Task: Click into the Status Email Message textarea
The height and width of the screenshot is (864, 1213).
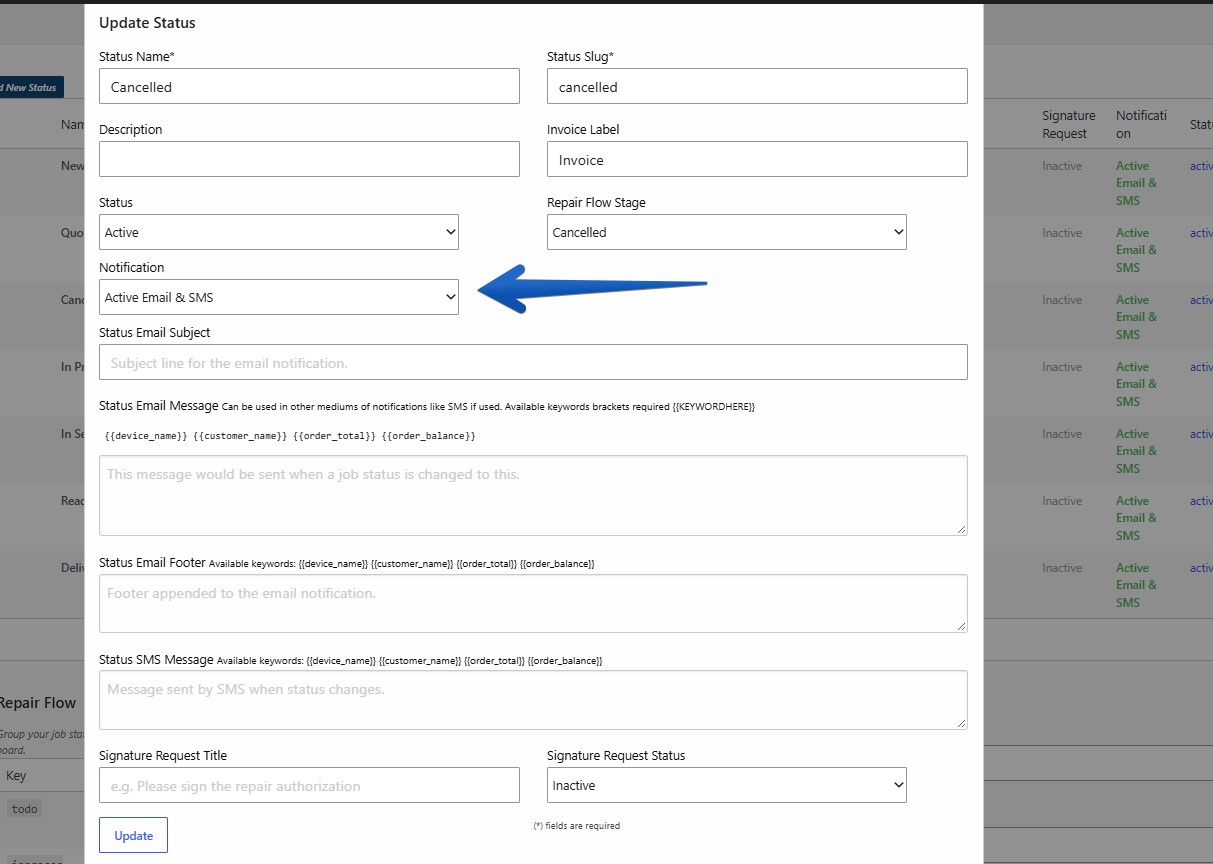Action: pyautogui.click(x=533, y=495)
